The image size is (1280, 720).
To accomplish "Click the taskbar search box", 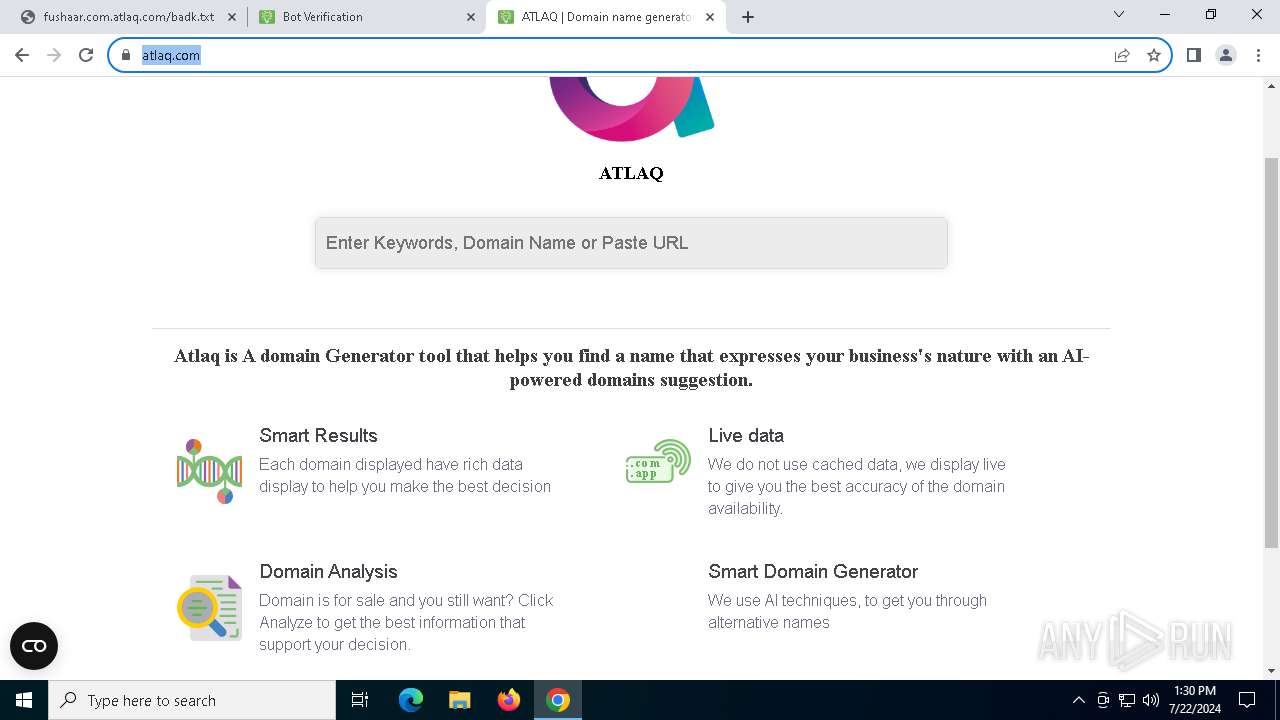I will [192, 700].
